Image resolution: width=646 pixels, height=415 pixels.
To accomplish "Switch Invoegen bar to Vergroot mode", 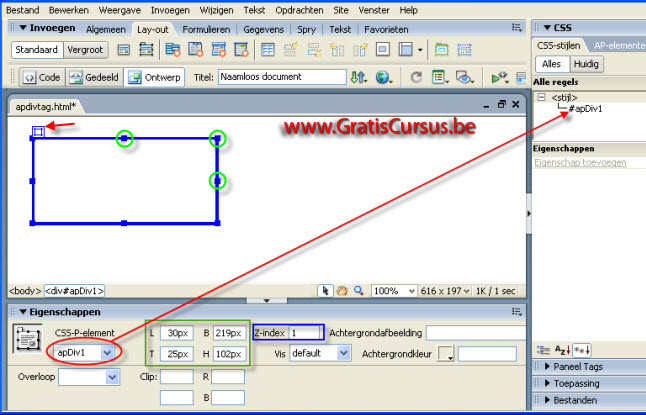I will point(85,50).
